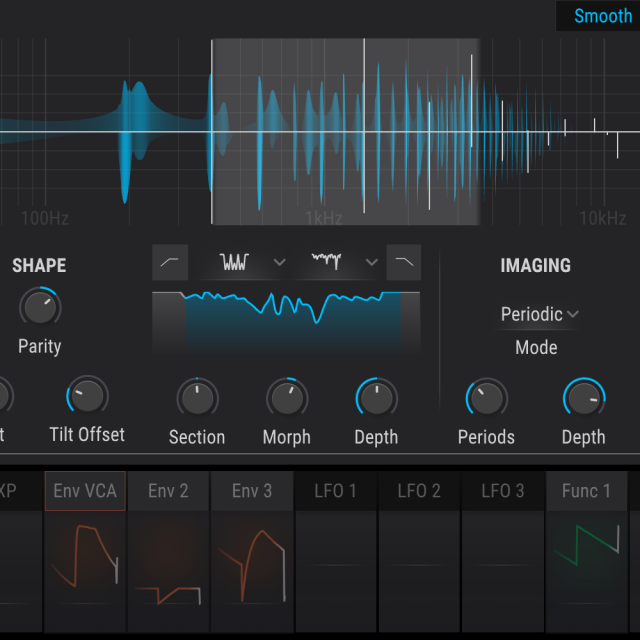
Task: Click the low-cut slope icon left of shape presets
Action: 170,262
